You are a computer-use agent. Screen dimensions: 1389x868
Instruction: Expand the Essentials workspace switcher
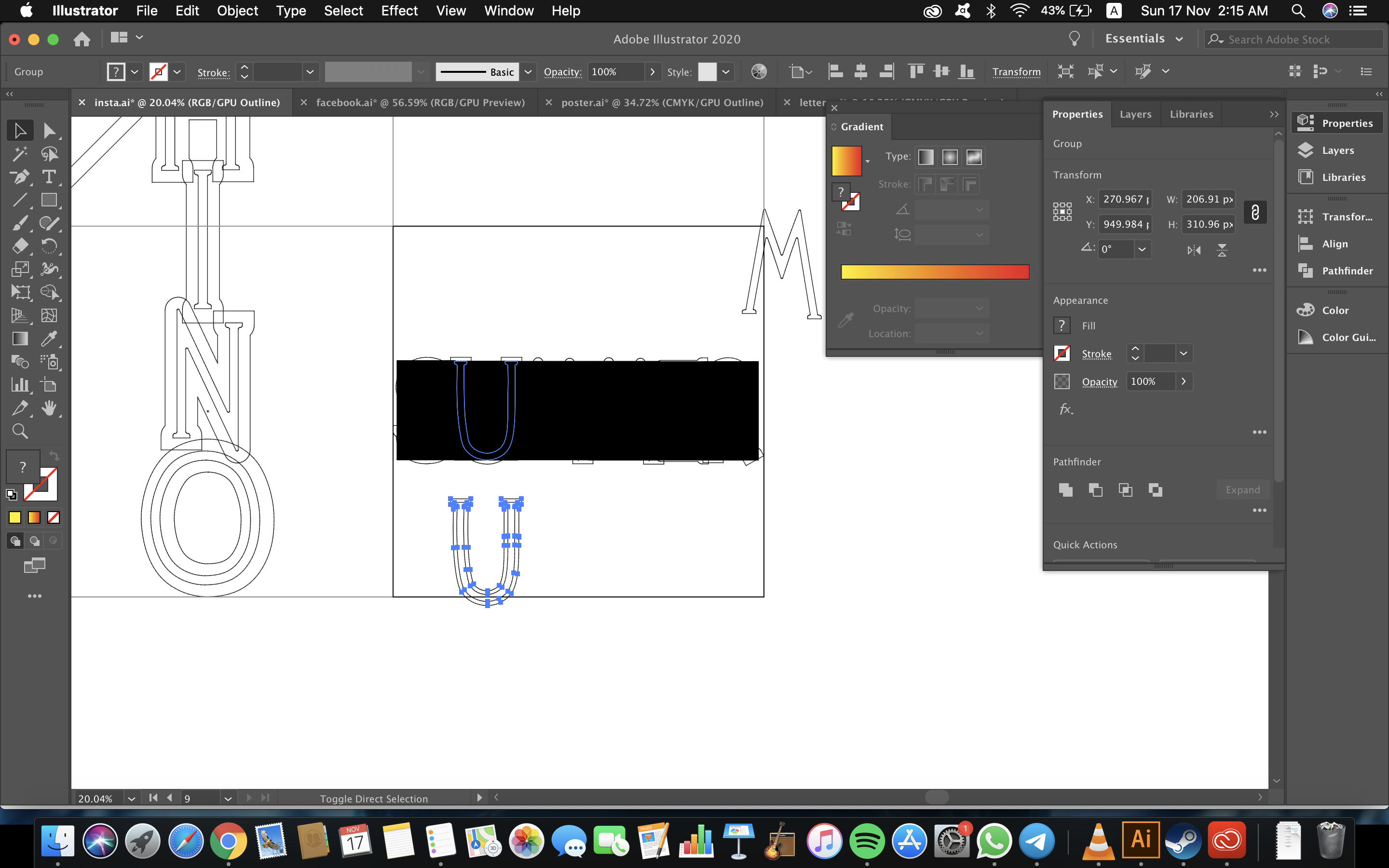pos(1180,39)
